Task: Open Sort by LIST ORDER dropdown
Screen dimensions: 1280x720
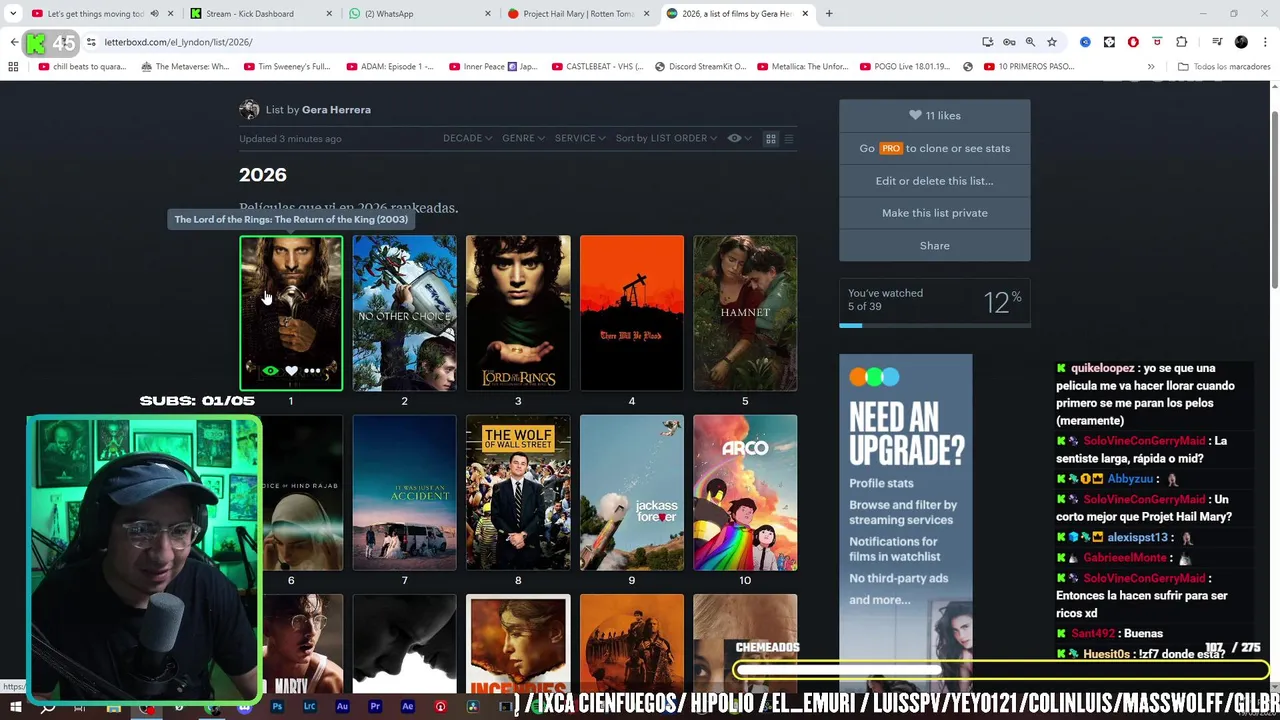Action: [x=666, y=138]
